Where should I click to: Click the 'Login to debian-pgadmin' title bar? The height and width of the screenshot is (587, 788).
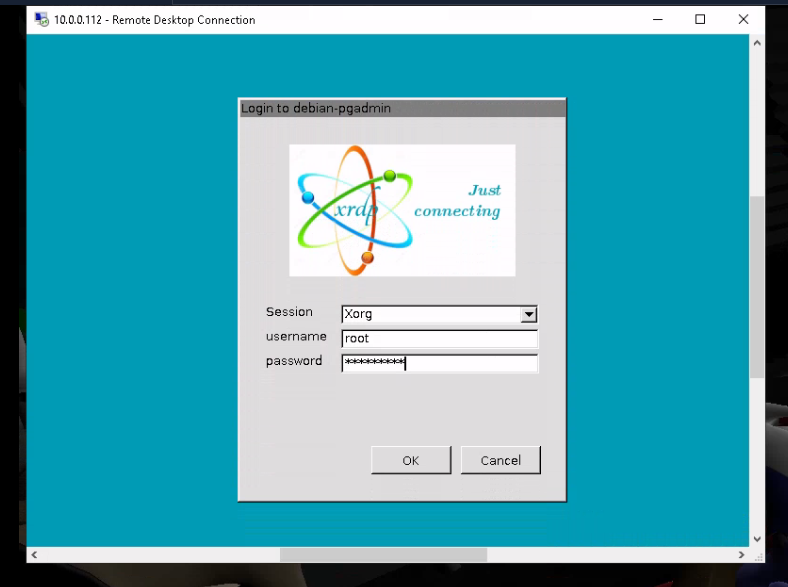click(402, 108)
